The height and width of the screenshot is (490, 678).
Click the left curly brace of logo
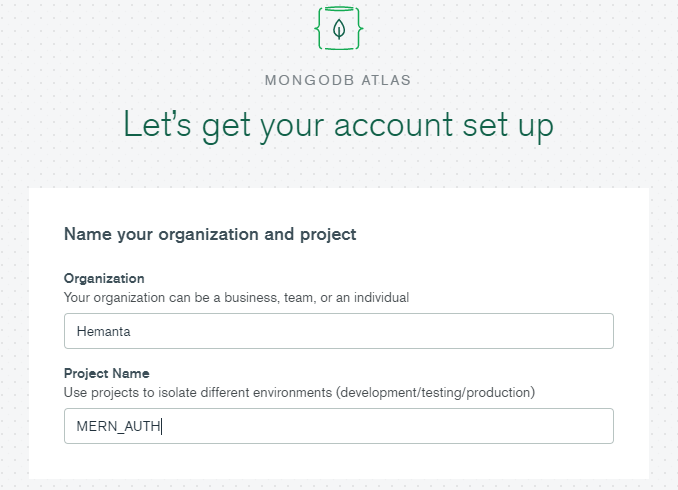(x=321, y=29)
